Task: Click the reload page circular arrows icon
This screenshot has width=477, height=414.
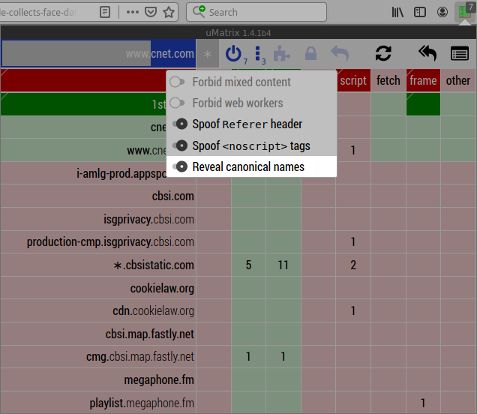Action: (383, 53)
